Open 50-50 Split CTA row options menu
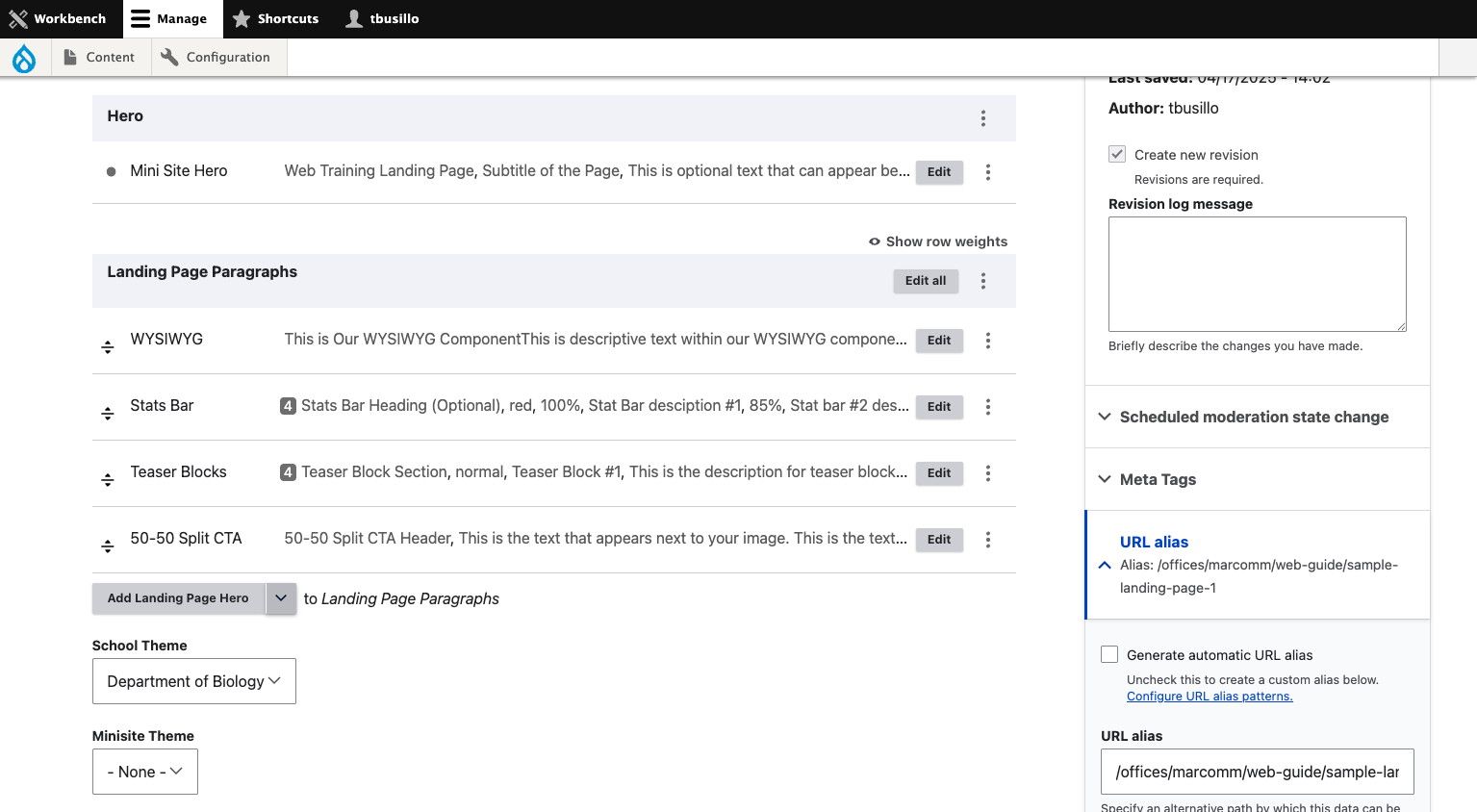 point(988,540)
